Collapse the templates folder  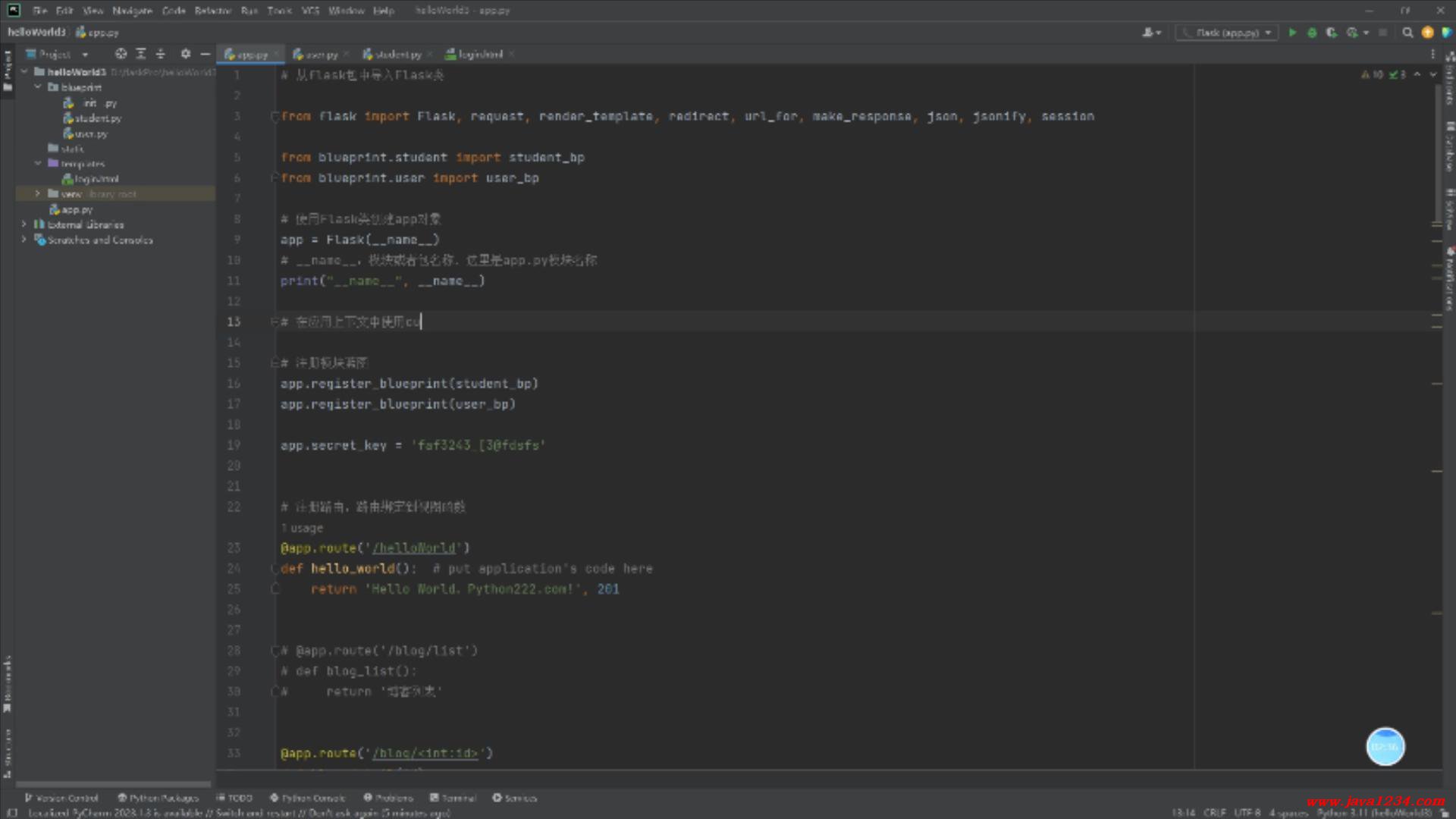point(38,163)
